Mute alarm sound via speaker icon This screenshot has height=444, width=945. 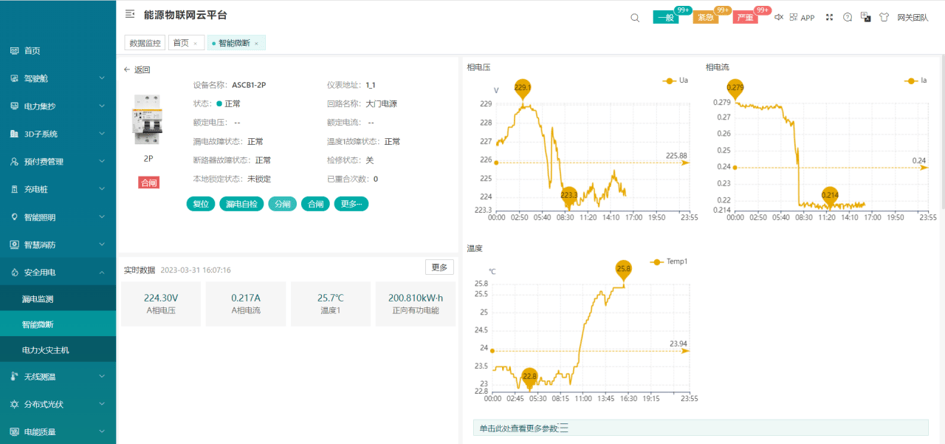(x=779, y=17)
